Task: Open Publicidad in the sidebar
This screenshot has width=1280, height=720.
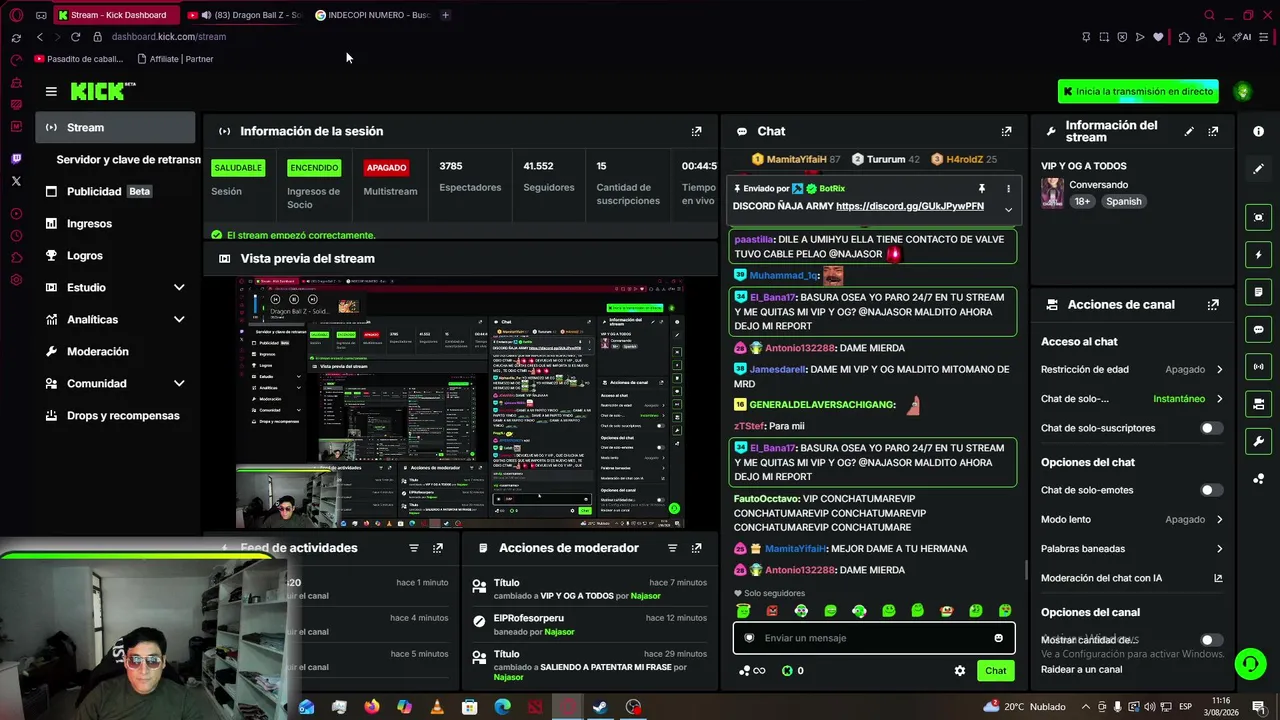Action: [x=115, y=192]
